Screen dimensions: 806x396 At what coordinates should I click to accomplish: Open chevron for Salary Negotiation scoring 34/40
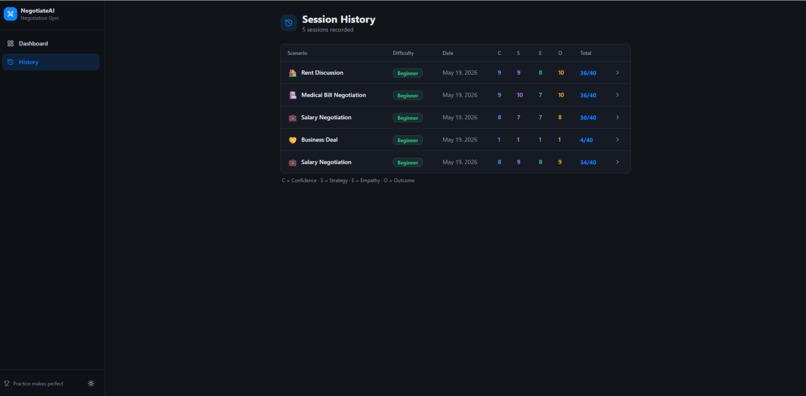click(617, 162)
